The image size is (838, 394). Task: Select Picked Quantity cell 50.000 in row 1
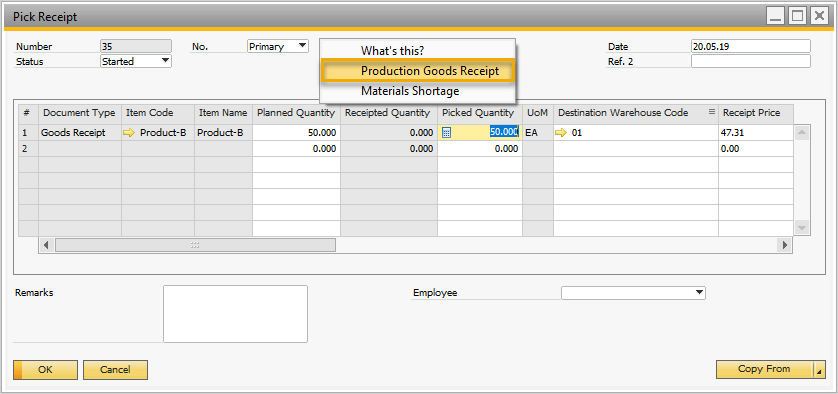[x=480, y=133]
